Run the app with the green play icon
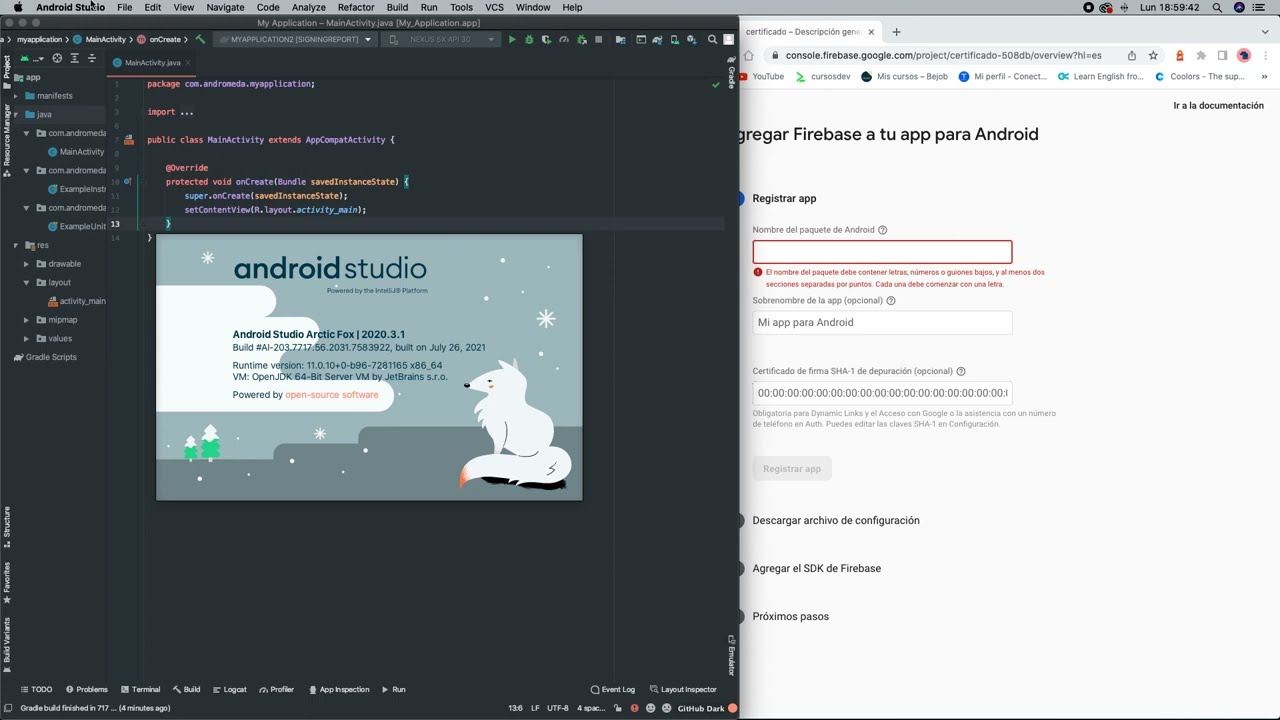1280x720 pixels. pyautogui.click(x=512, y=40)
